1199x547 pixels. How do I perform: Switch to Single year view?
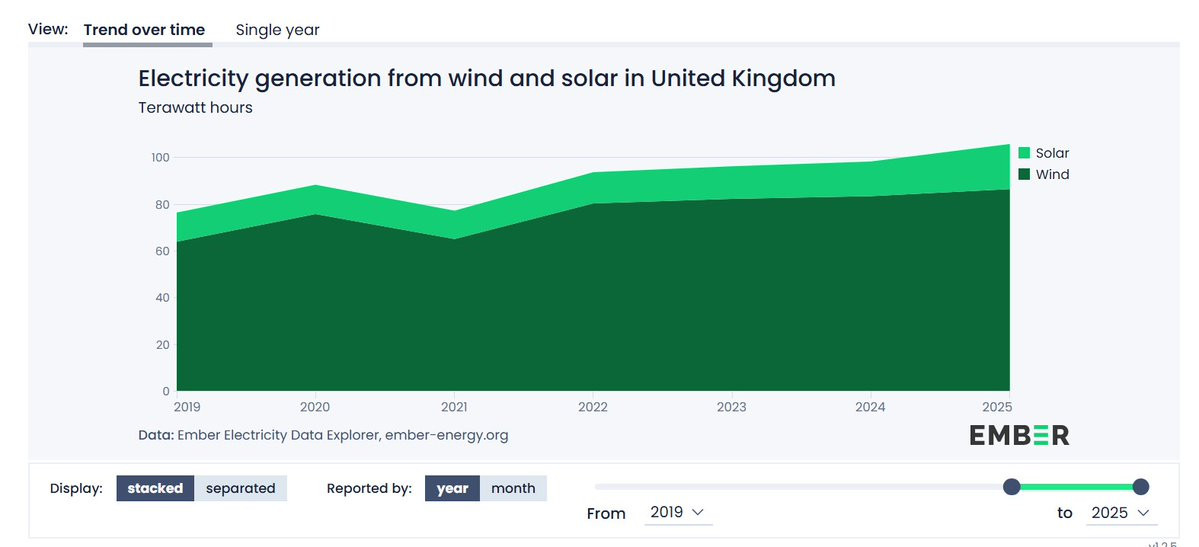(x=277, y=30)
